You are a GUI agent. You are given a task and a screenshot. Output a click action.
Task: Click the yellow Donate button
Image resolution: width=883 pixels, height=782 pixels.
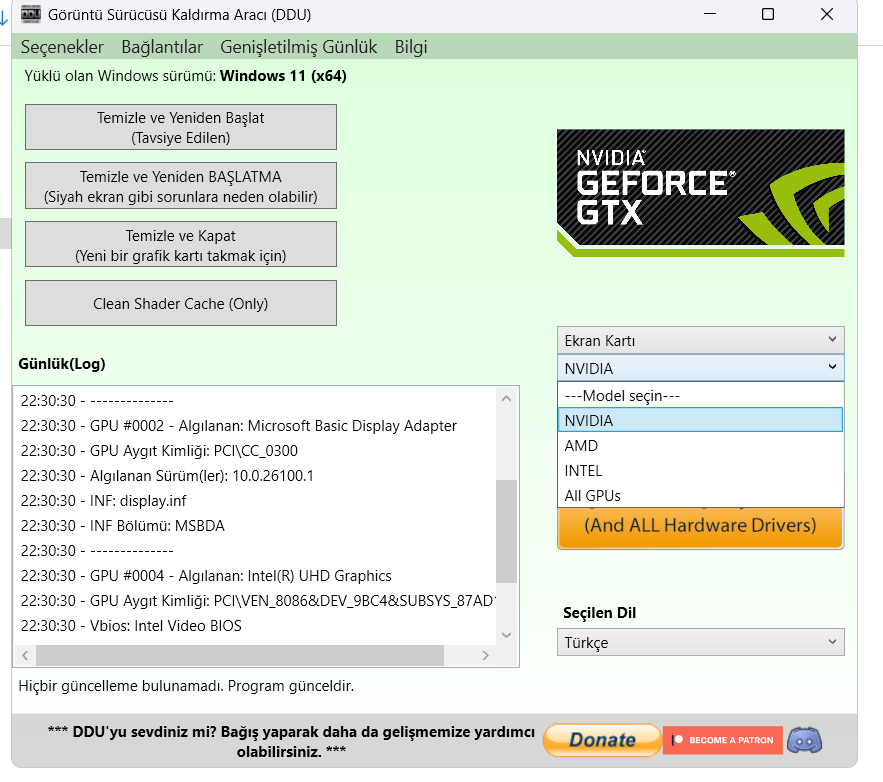[602, 740]
